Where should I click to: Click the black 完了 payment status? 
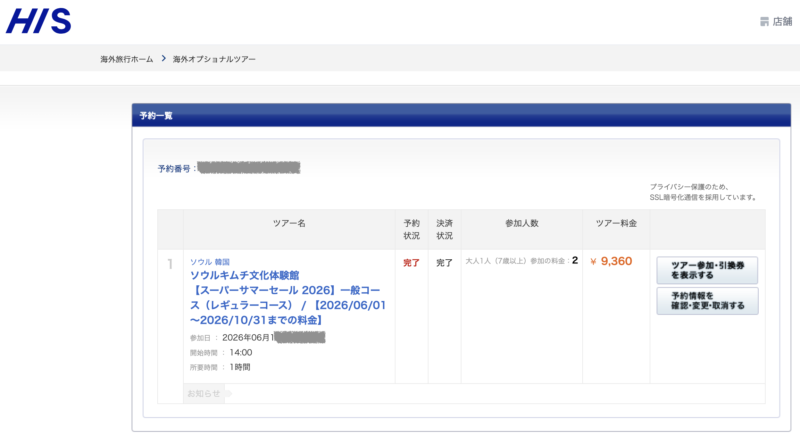click(444, 263)
